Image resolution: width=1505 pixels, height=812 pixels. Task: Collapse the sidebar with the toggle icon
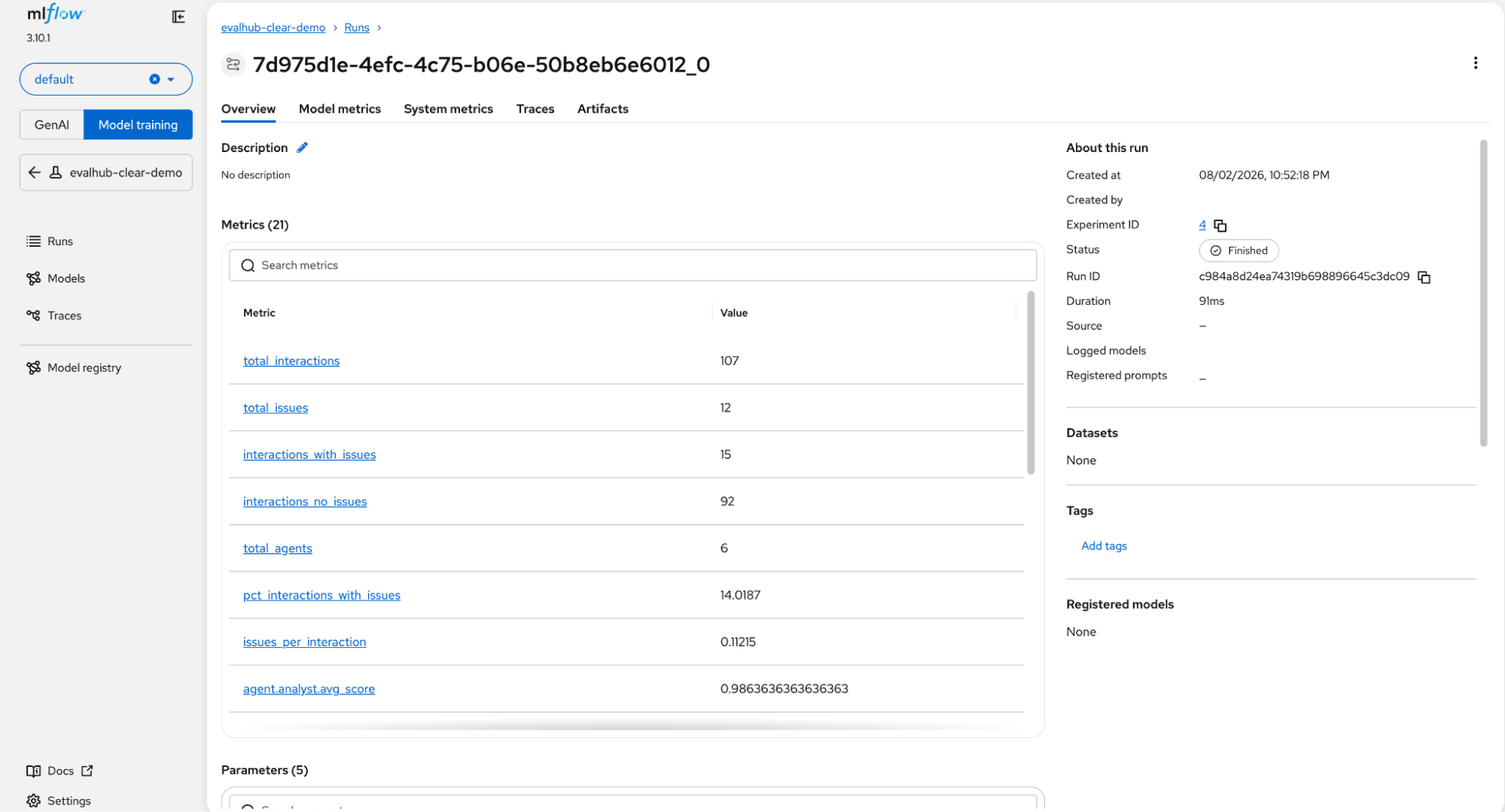pyautogui.click(x=178, y=17)
